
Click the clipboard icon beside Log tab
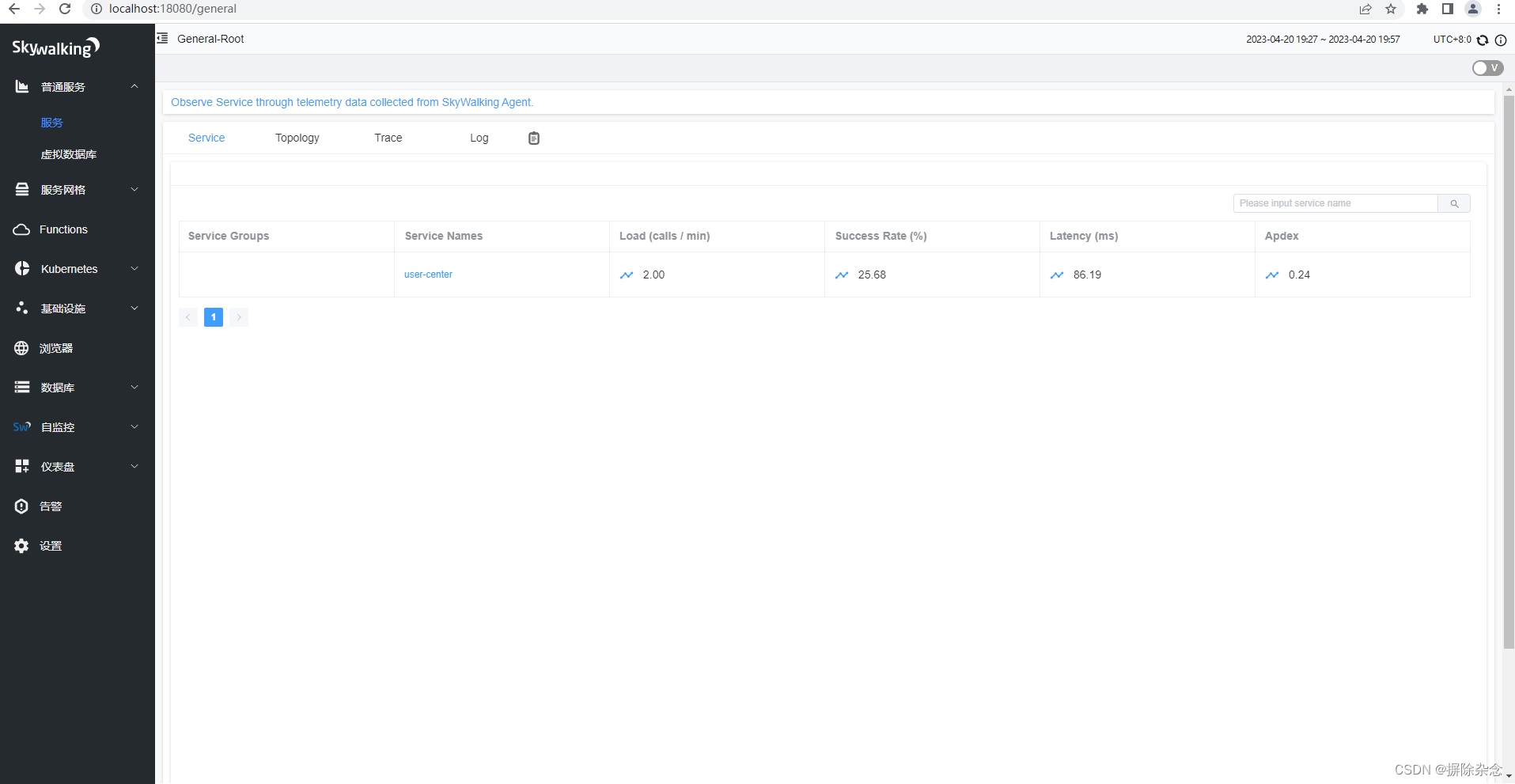534,138
